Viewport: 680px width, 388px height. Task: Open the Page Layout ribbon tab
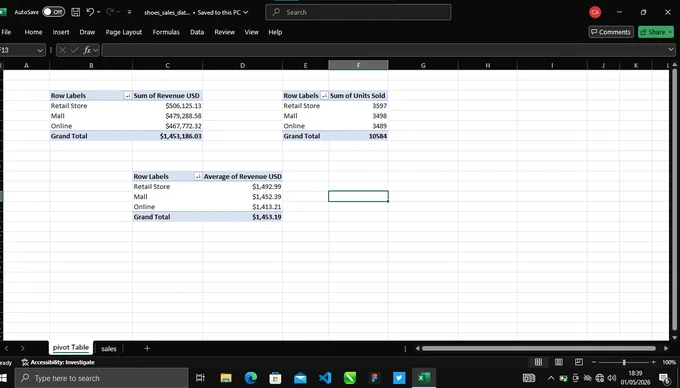124,32
